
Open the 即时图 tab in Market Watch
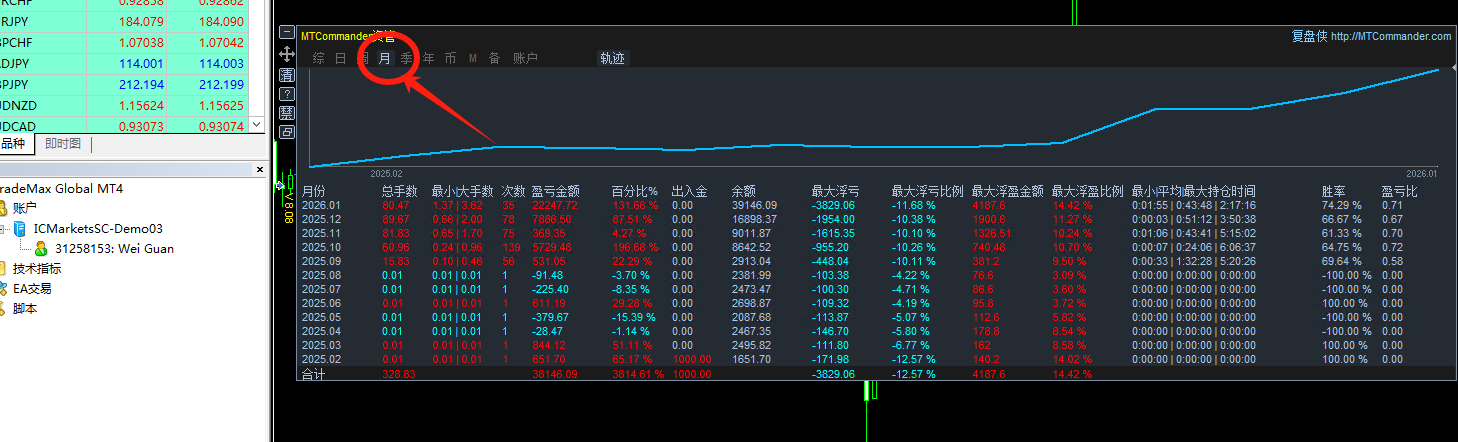(x=63, y=144)
